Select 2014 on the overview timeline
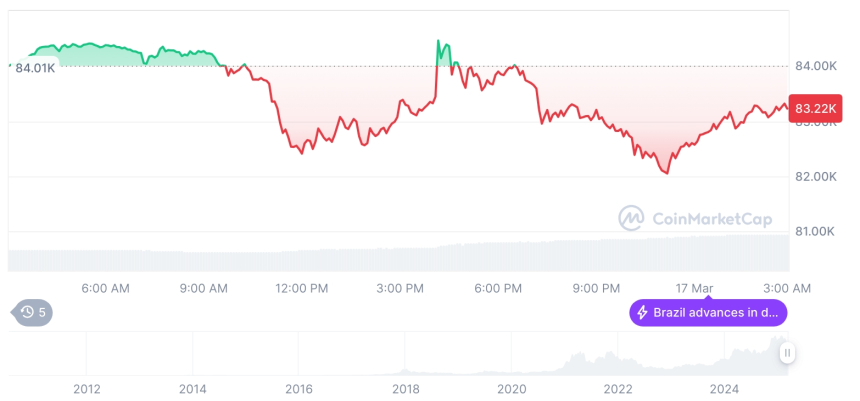Screen dimensions: 860x401 pyautogui.click(x=193, y=388)
